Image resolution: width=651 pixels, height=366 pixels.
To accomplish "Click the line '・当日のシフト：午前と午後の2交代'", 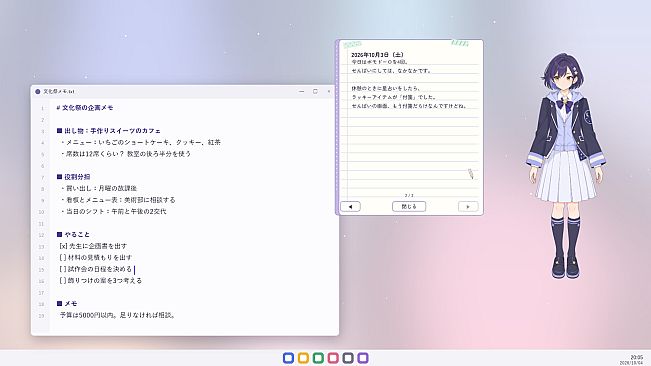I will [x=113, y=212].
